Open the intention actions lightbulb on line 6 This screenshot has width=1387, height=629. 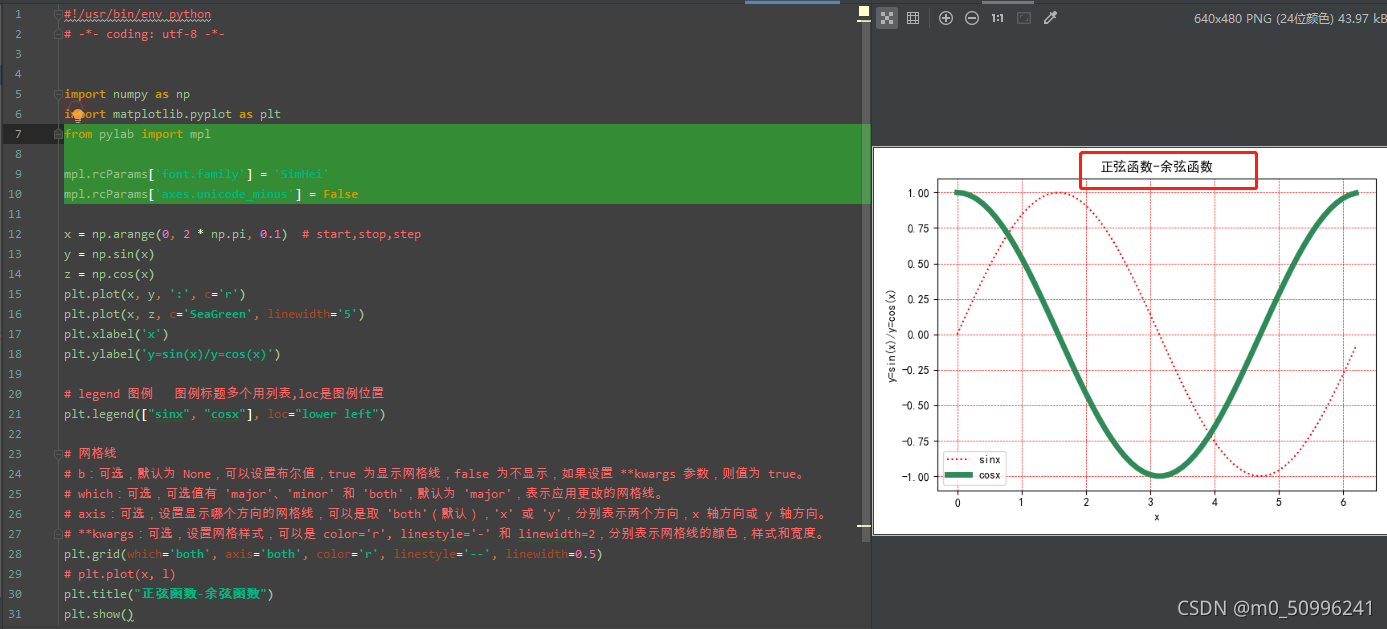[x=77, y=110]
